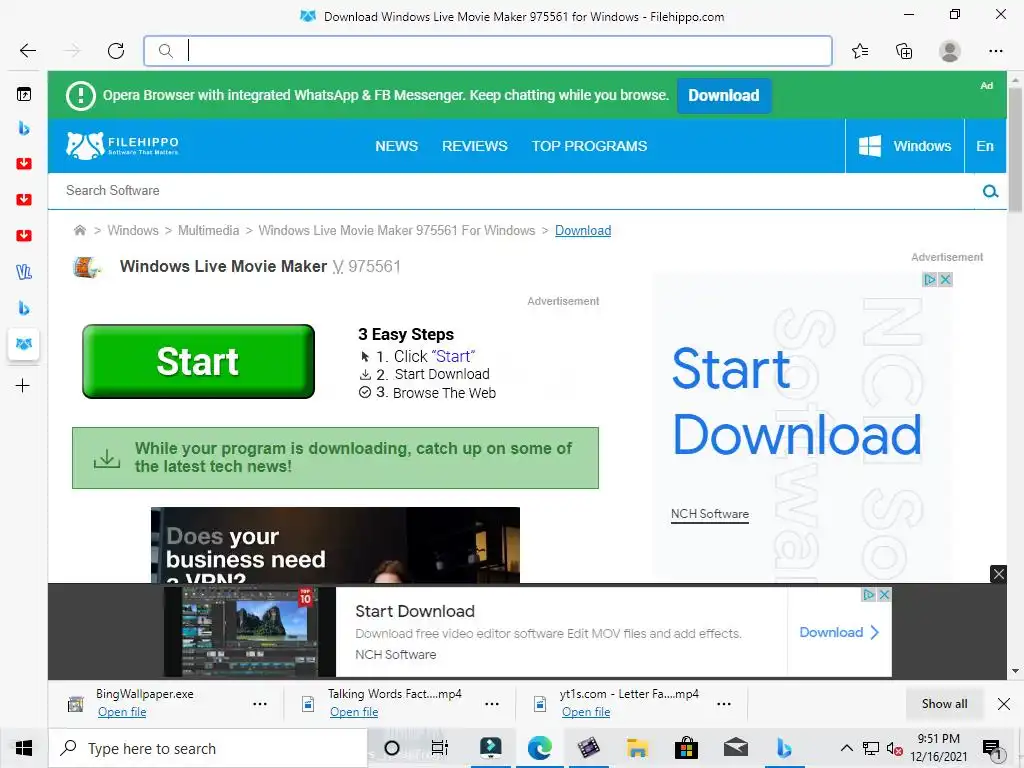The height and width of the screenshot is (768, 1024).
Task: Click the large Start Download ad text
Action: [796, 402]
